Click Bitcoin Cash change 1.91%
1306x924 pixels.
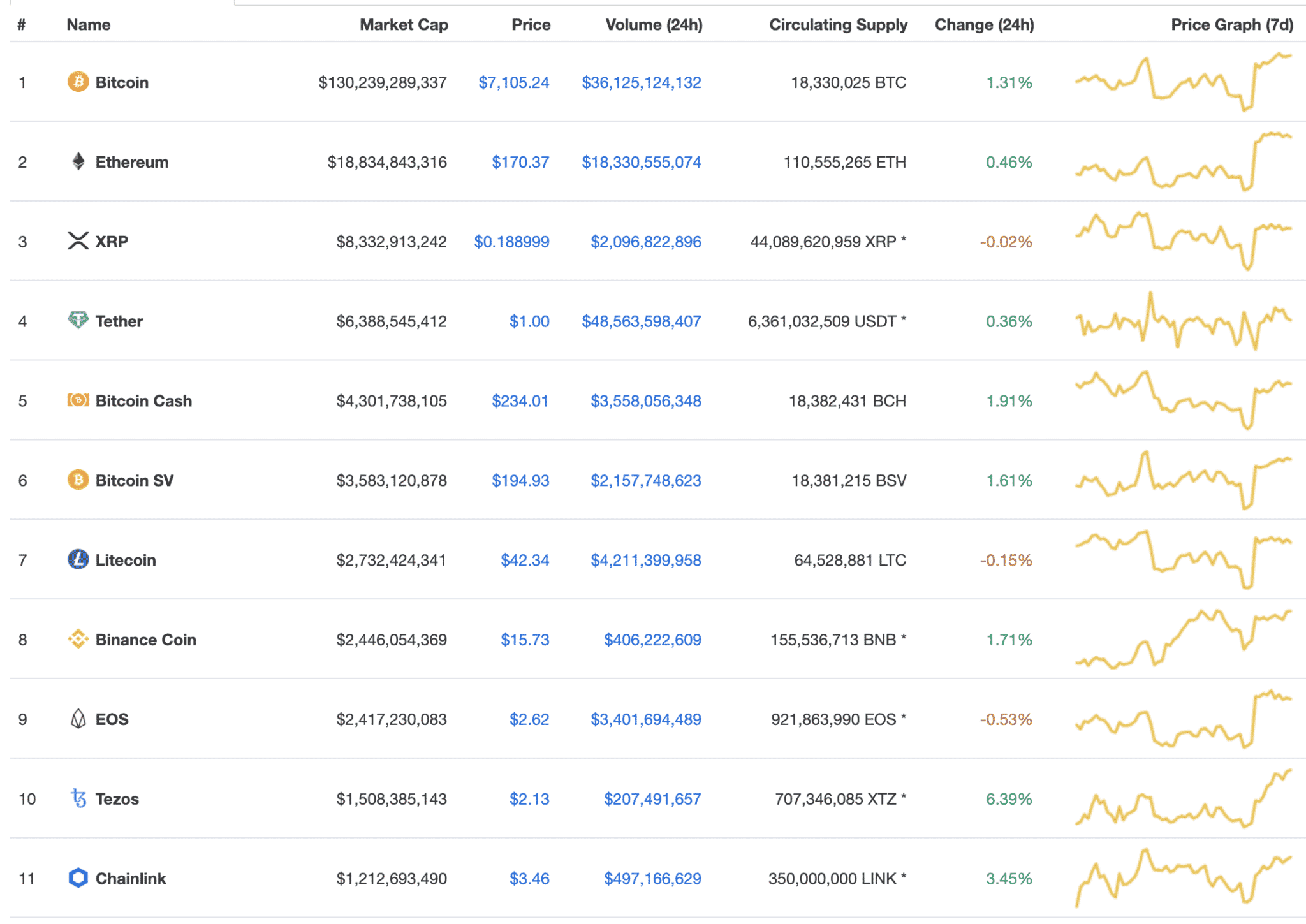pyautogui.click(x=1009, y=401)
